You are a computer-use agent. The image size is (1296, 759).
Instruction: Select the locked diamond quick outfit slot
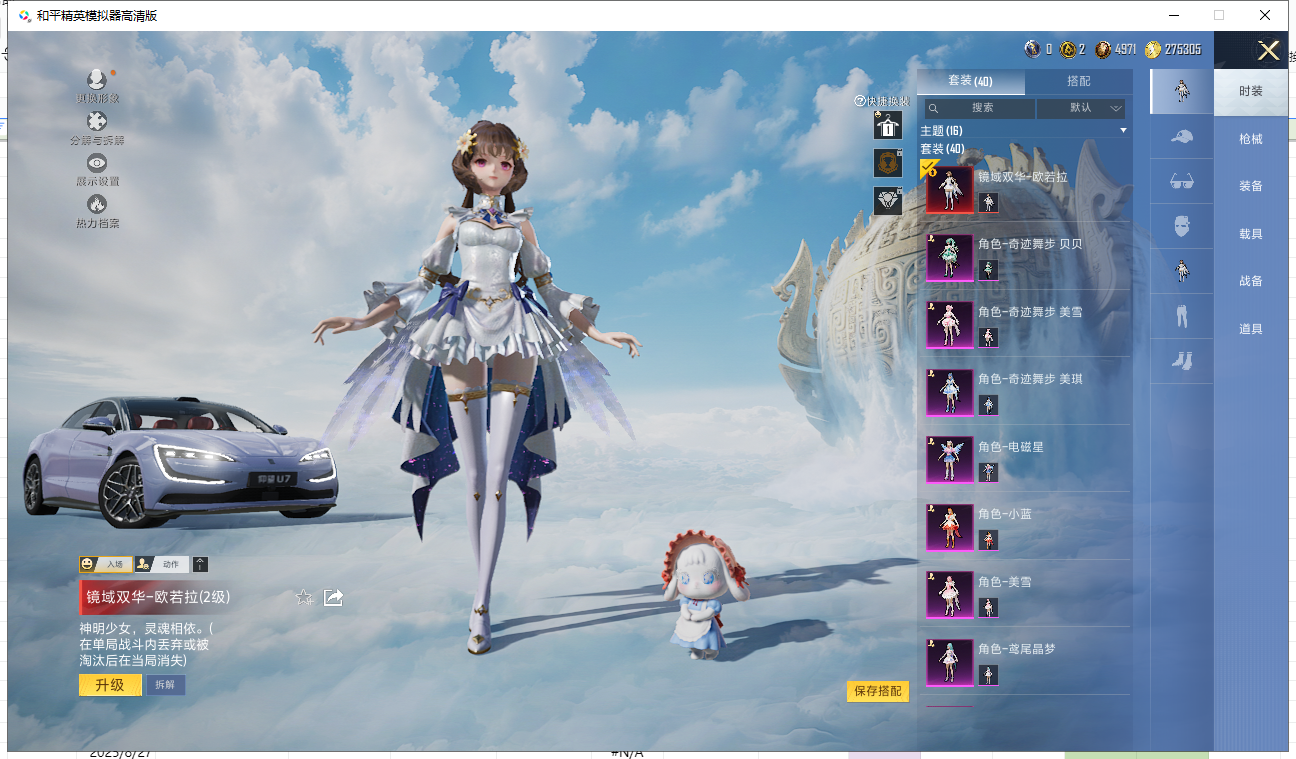tap(888, 201)
